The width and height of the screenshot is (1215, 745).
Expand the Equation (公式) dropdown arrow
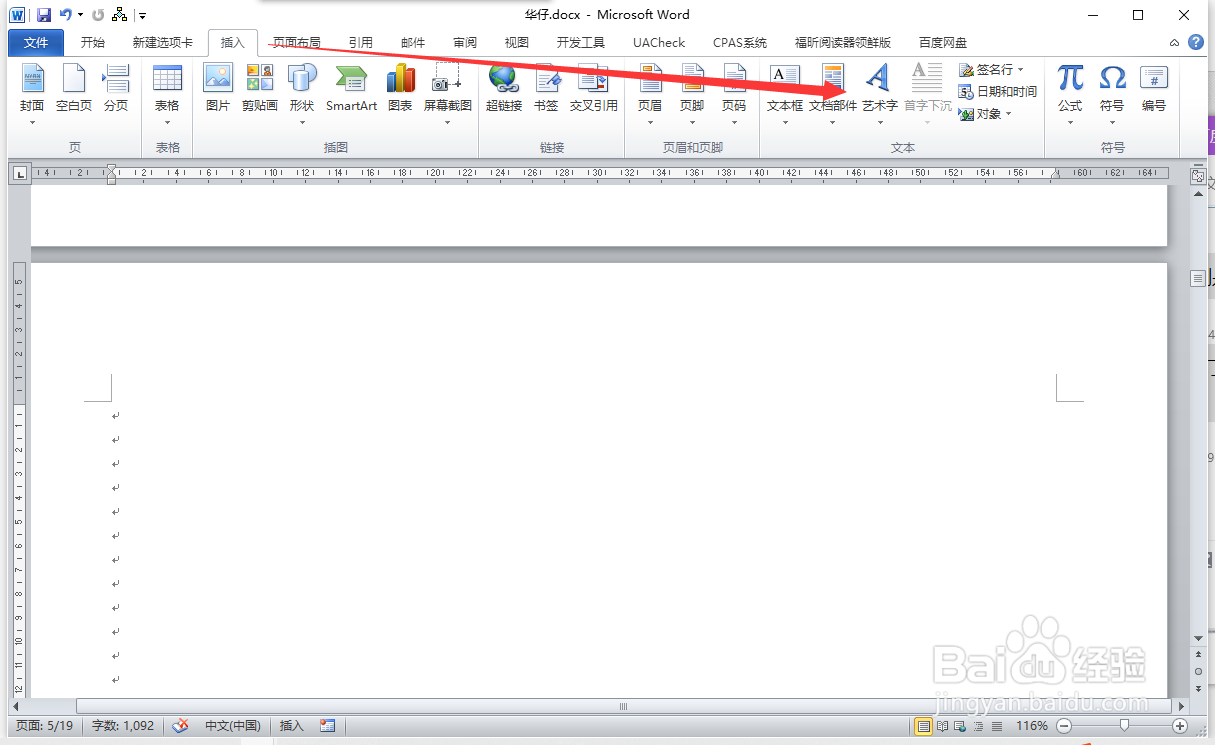1070,123
